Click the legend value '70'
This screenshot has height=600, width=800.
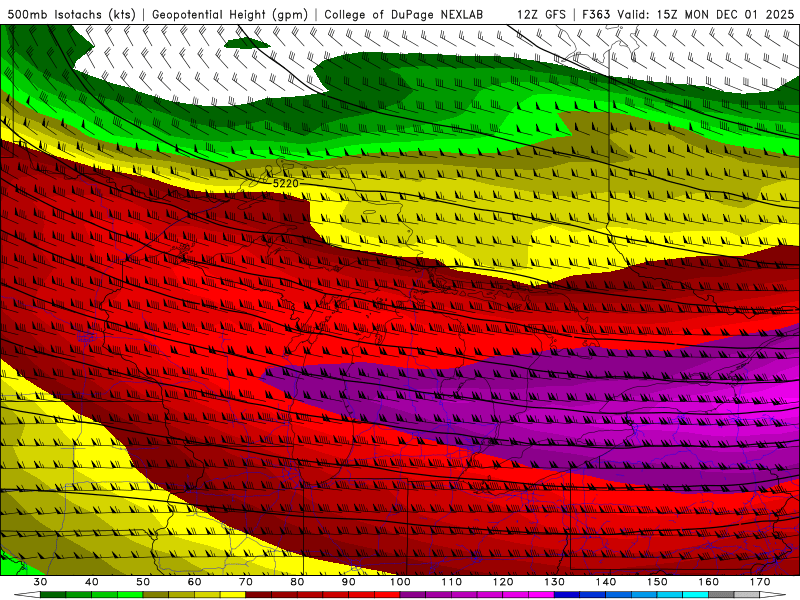tap(246, 582)
